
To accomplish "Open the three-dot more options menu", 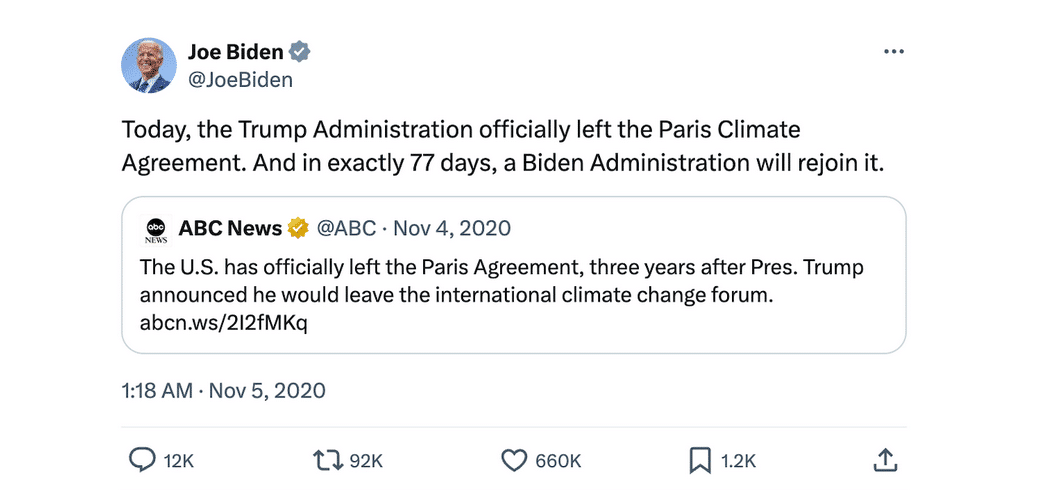I will tap(893, 52).
